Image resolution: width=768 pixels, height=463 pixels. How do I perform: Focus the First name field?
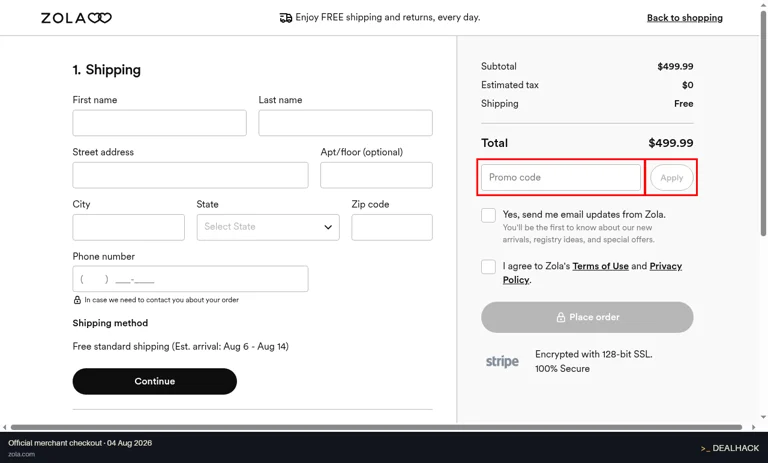pyautogui.click(x=160, y=122)
